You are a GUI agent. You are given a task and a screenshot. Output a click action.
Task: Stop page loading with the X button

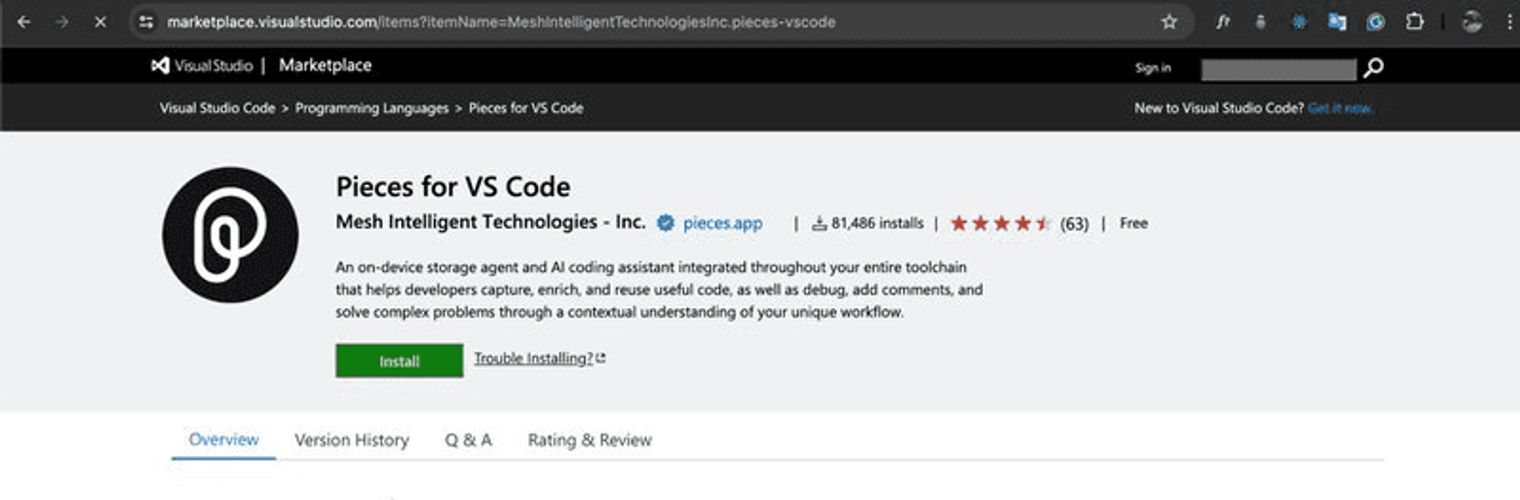(x=100, y=22)
